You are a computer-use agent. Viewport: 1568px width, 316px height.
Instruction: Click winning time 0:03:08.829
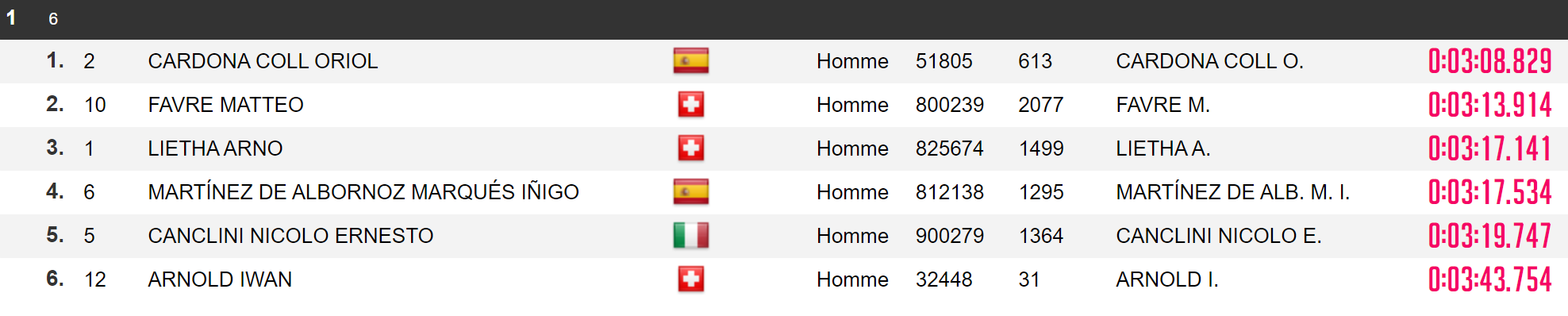[x=1489, y=61]
